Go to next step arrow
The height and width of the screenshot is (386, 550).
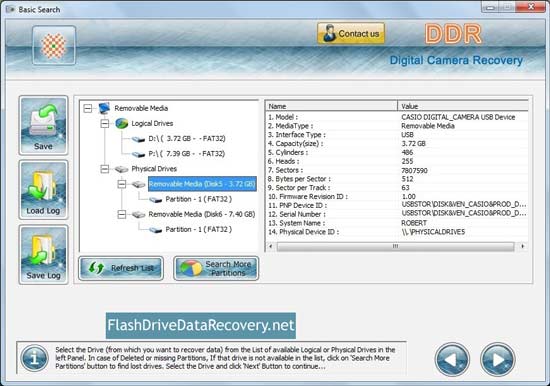tap(497, 359)
